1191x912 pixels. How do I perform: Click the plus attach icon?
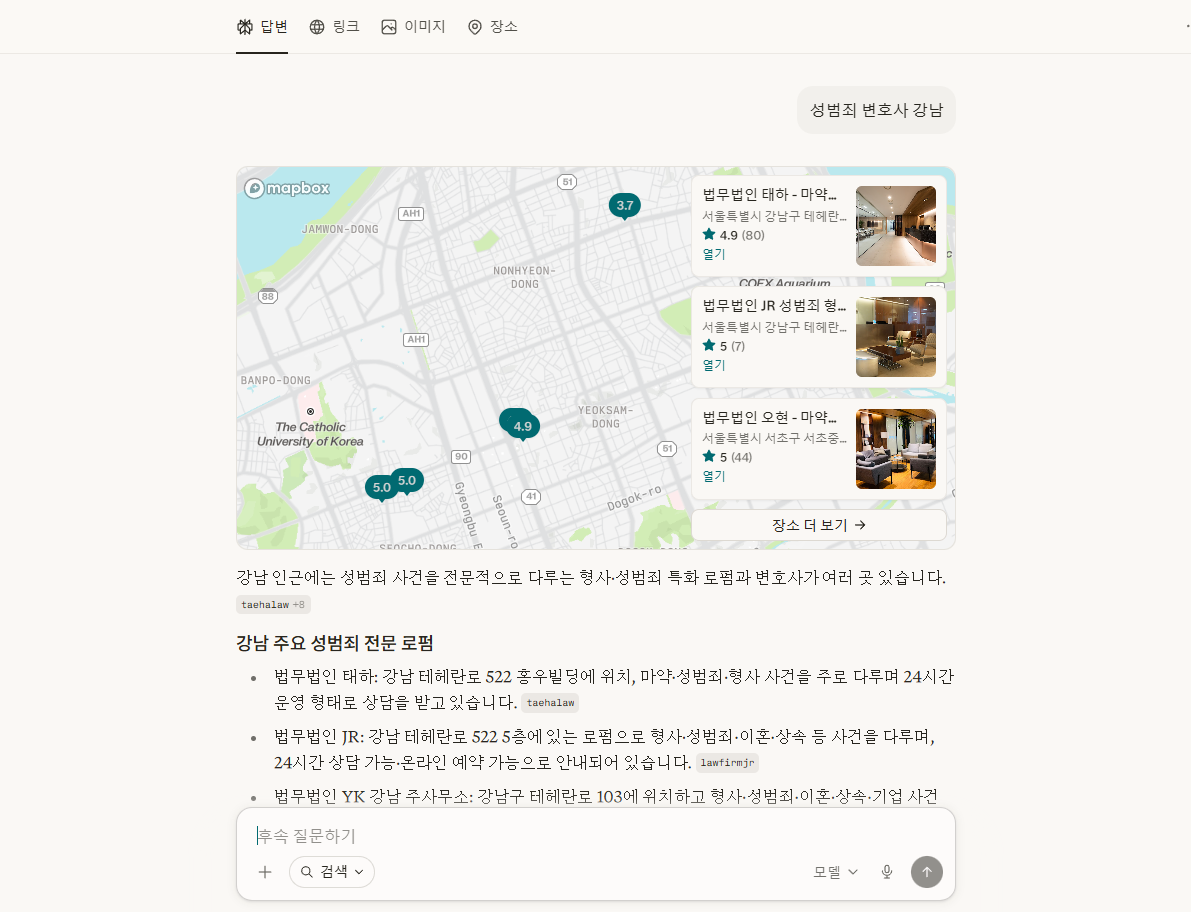pos(264,872)
